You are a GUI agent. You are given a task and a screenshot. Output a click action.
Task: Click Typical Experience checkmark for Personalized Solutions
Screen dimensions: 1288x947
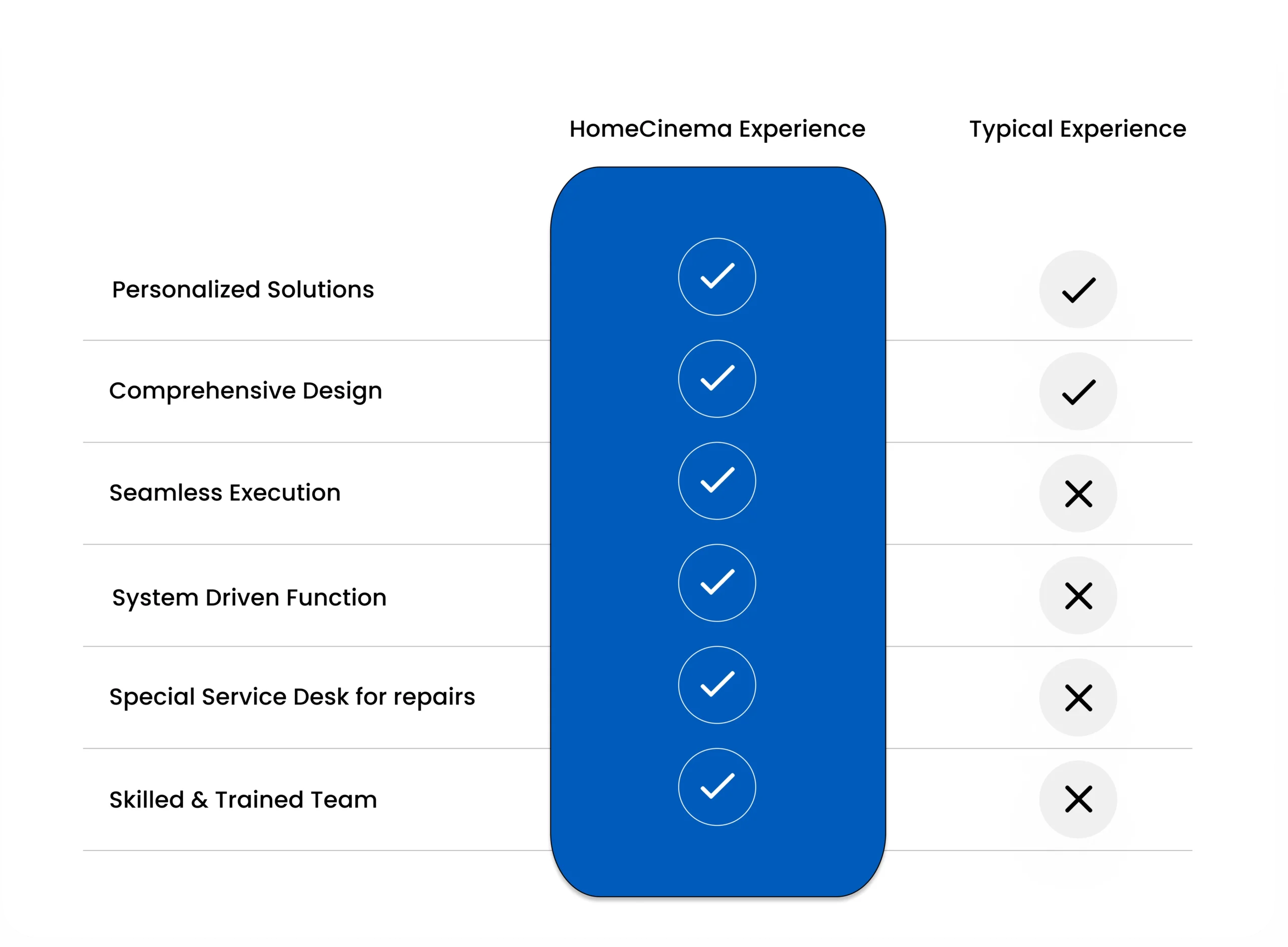point(1078,290)
